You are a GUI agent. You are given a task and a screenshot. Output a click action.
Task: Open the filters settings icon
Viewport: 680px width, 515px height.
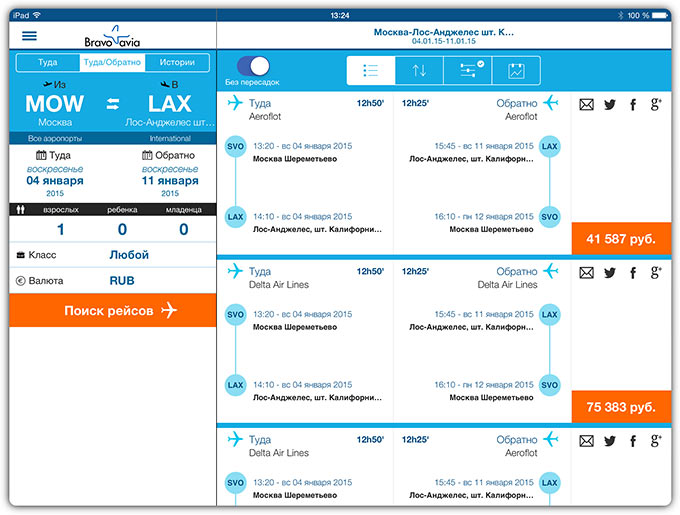coord(468,70)
